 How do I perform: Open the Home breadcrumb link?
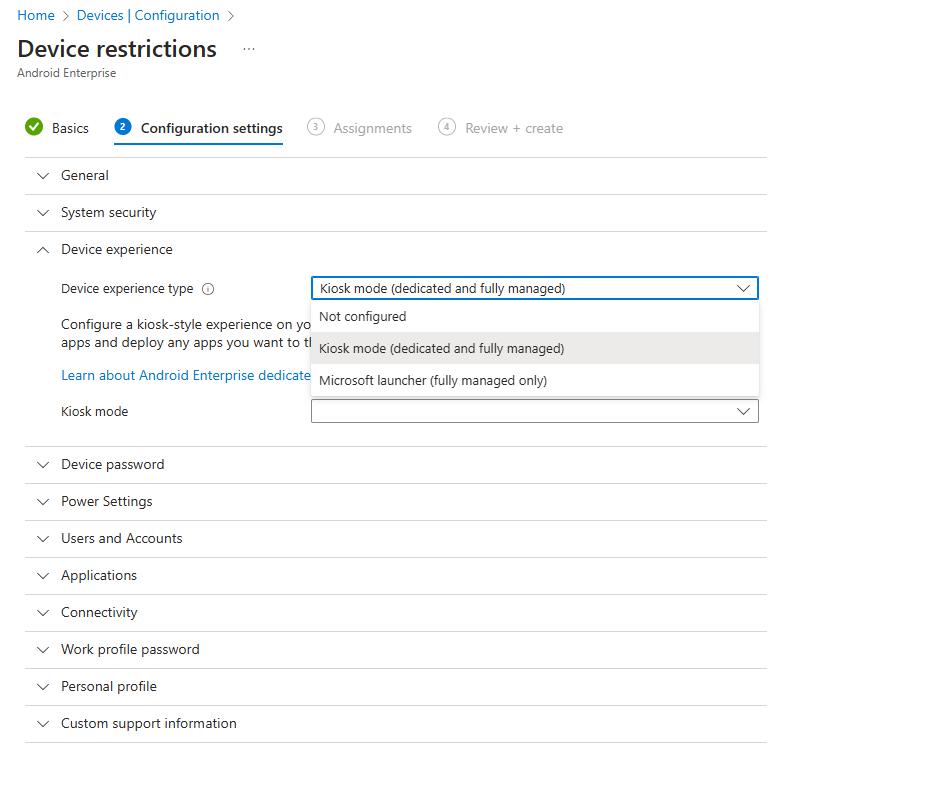[x=36, y=15]
